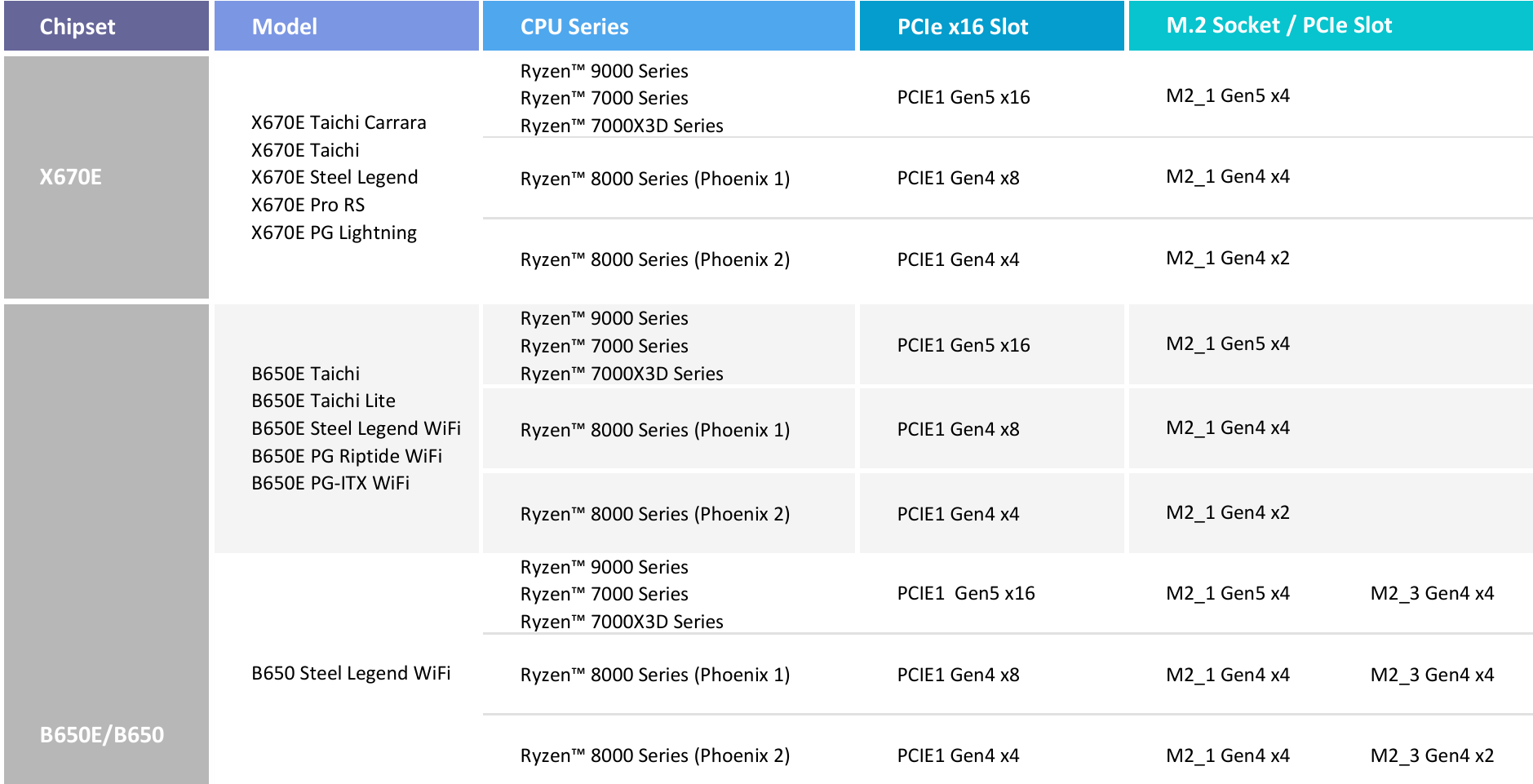1533x784 pixels.
Task: Click X670E Taichi Carrara model text
Action: click(339, 122)
